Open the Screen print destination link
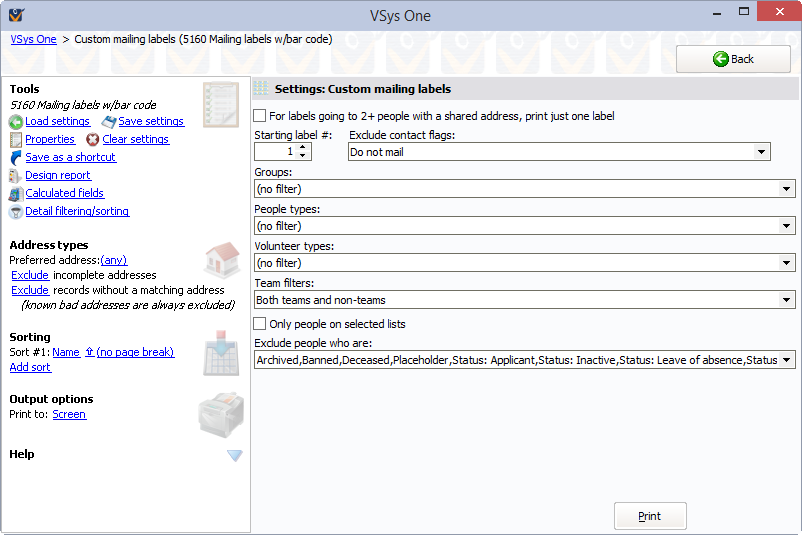Image resolution: width=802 pixels, height=535 pixels. 69,414
